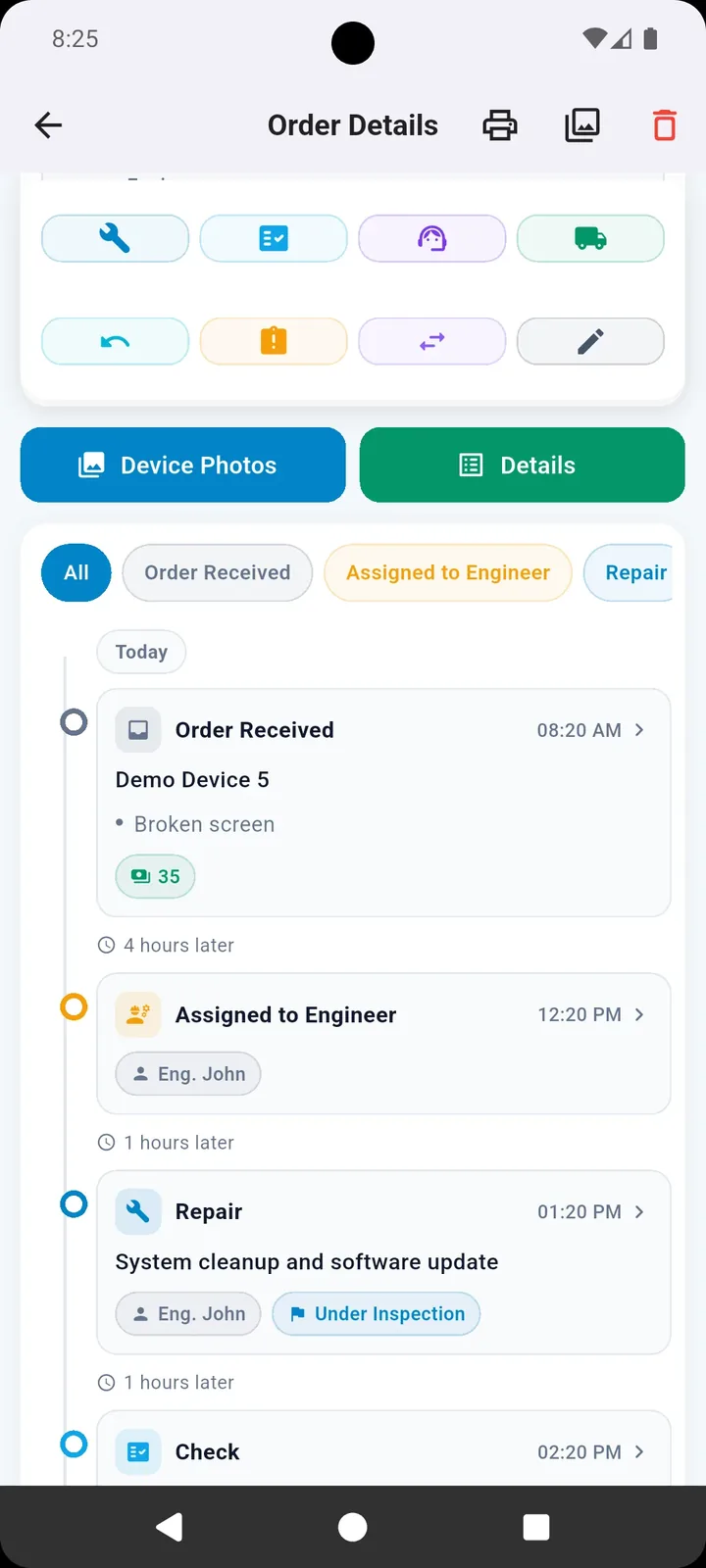Open the Device Photos button
706x1568 pixels.
click(183, 465)
